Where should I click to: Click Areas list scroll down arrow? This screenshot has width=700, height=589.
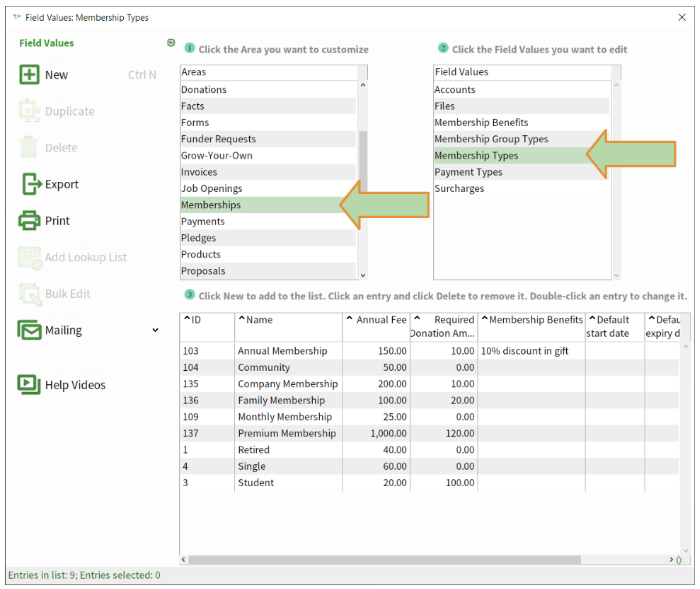tap(363, 276)
